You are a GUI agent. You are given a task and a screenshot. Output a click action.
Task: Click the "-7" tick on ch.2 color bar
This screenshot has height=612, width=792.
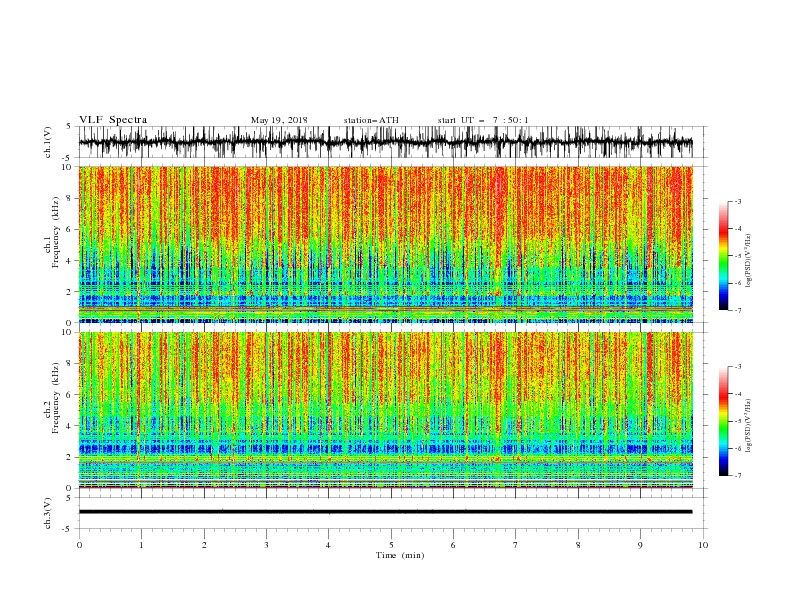737,475
